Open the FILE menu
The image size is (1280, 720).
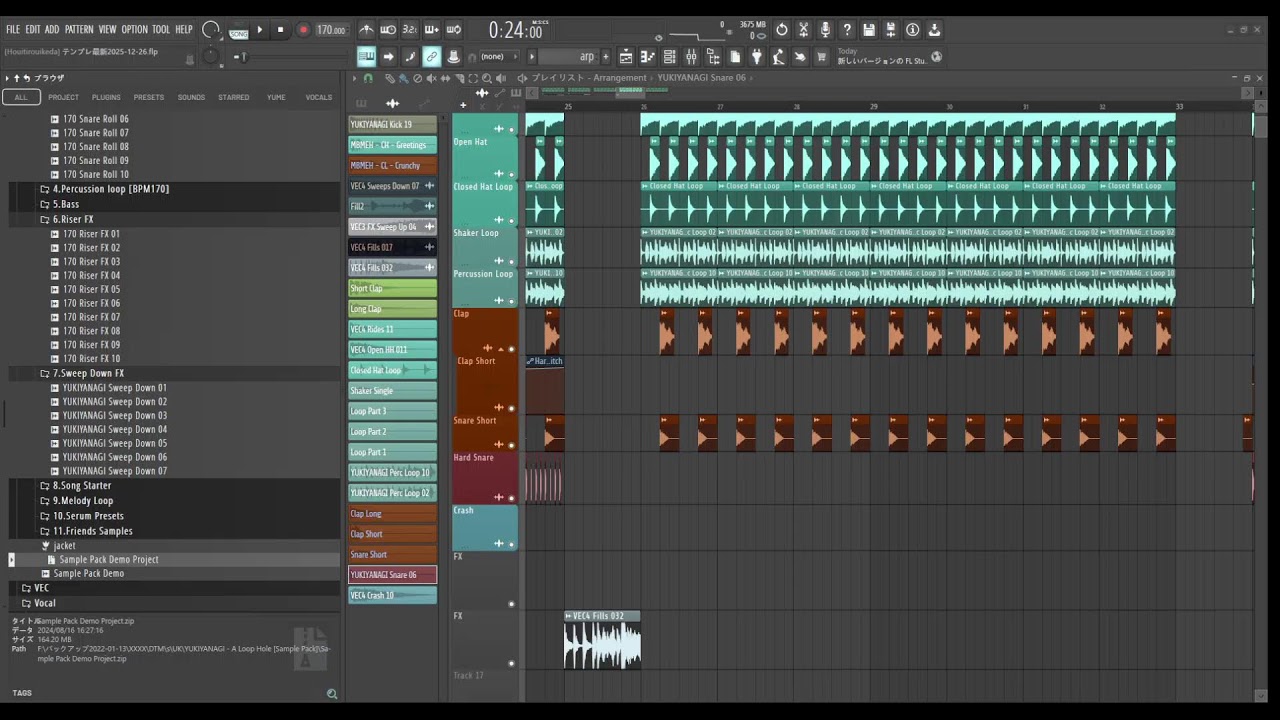pos(13,30)
